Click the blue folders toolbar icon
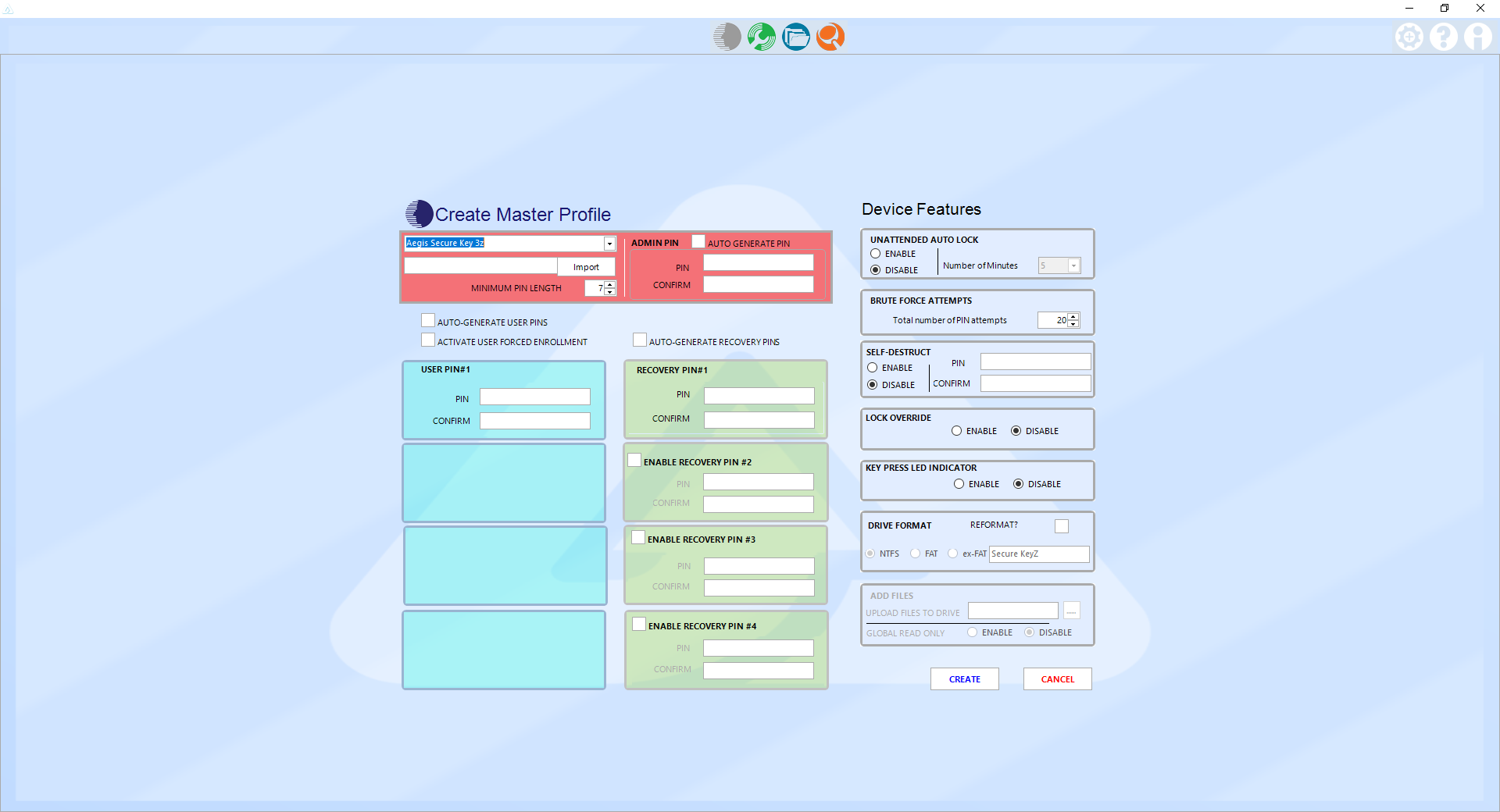Screen dimensions: 1500x812 [795, 37]
